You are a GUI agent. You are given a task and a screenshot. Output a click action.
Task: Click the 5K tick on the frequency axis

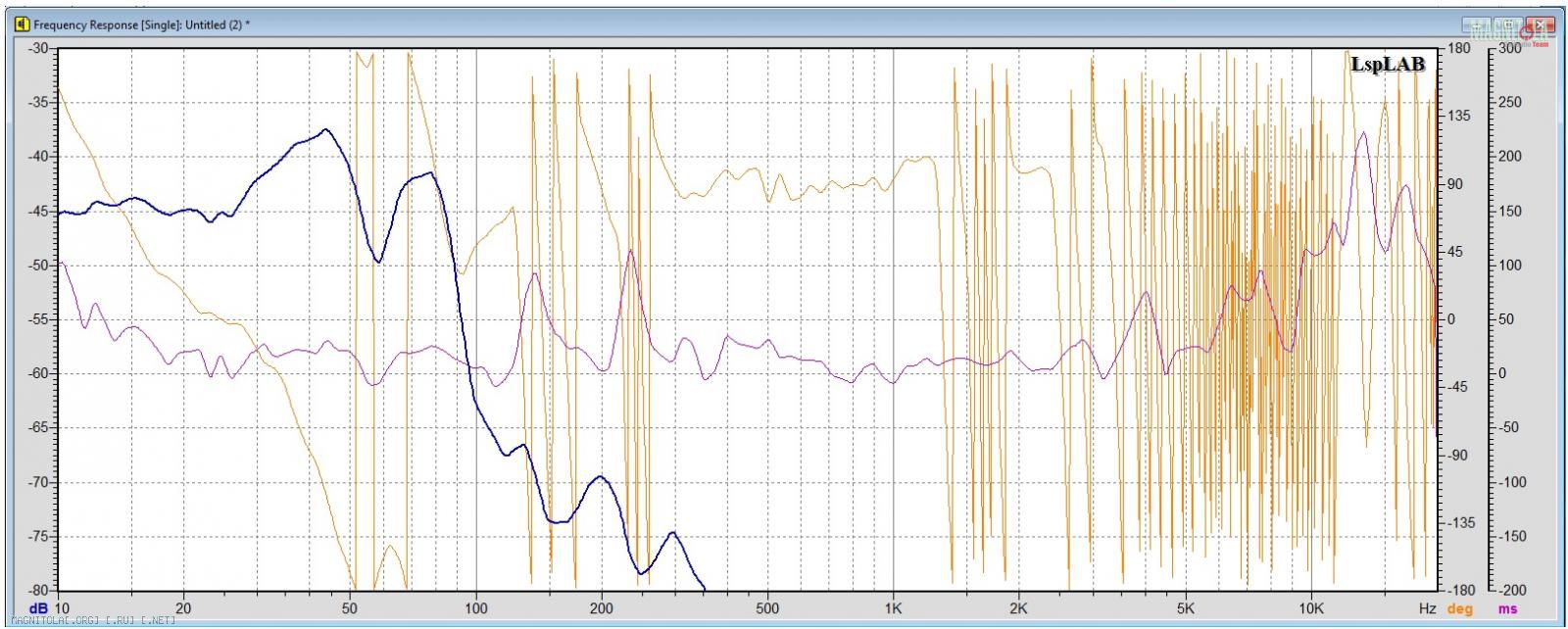click(1185, 608)
